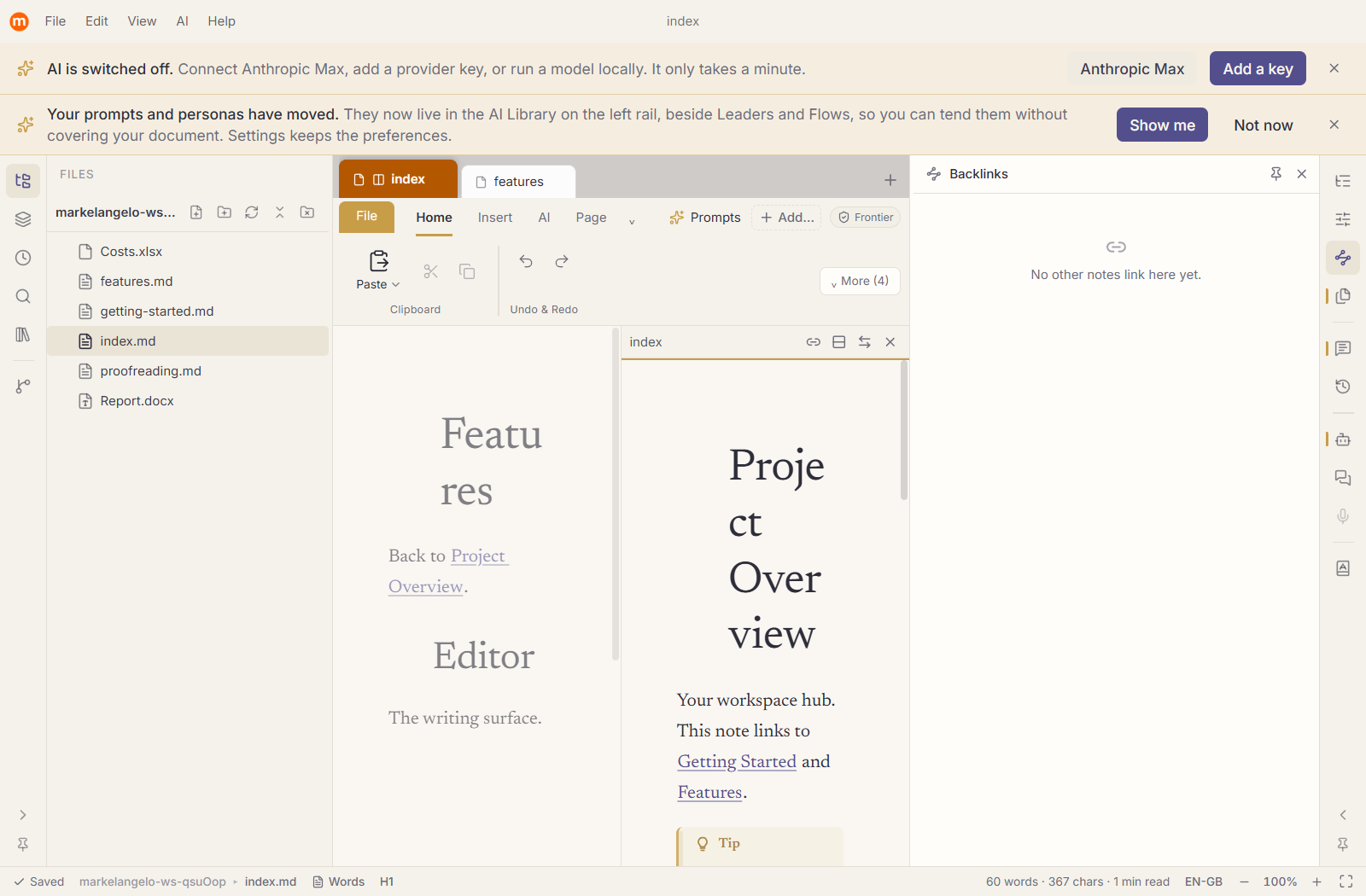Viewport: 1366px width, 896px height.
Task: Click the Backlinks icon in right rail
Action: pos(1343,258)
